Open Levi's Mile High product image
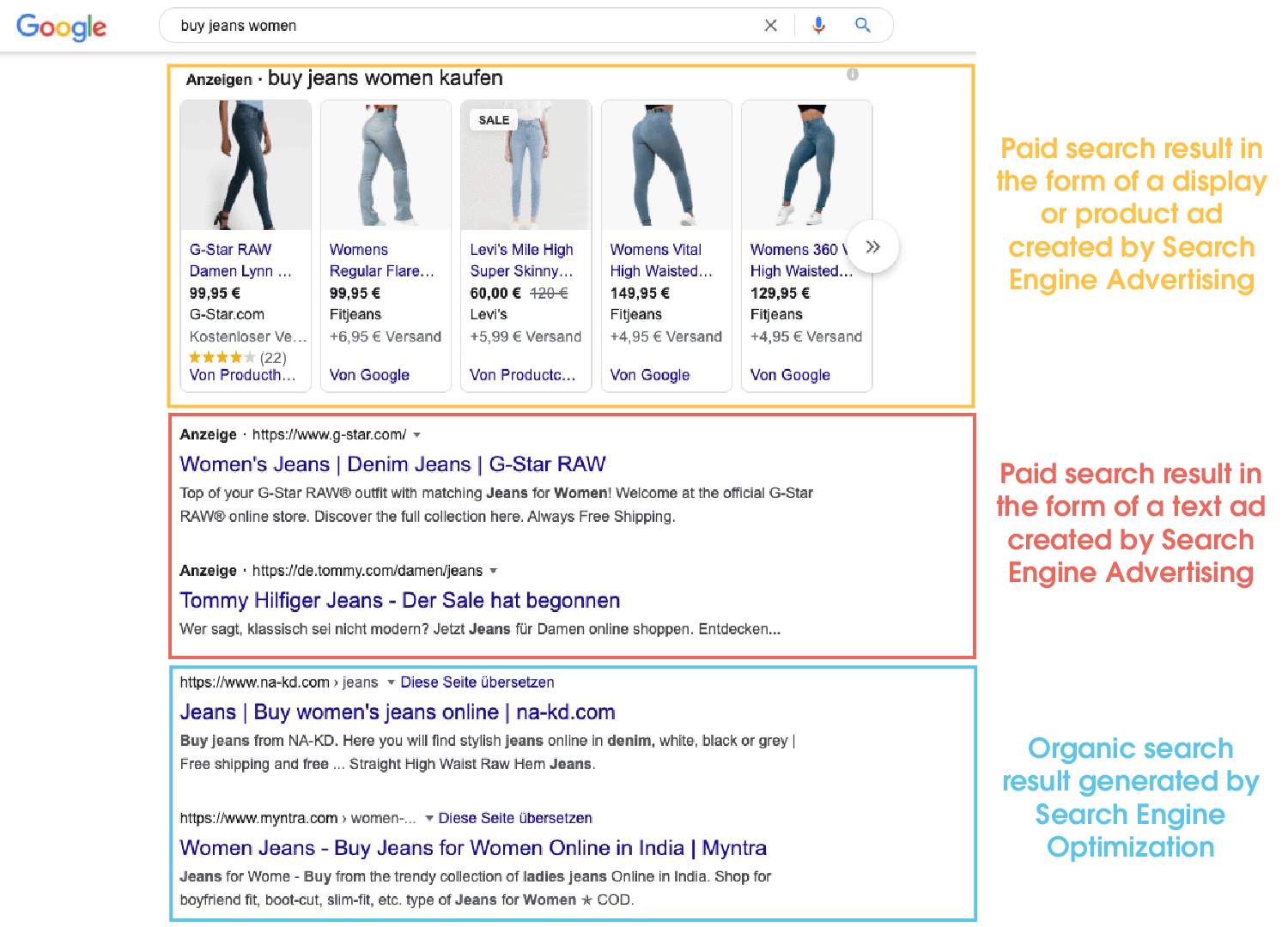The image size is (1288, 927). pyautogui.click(x=526, y=165)
